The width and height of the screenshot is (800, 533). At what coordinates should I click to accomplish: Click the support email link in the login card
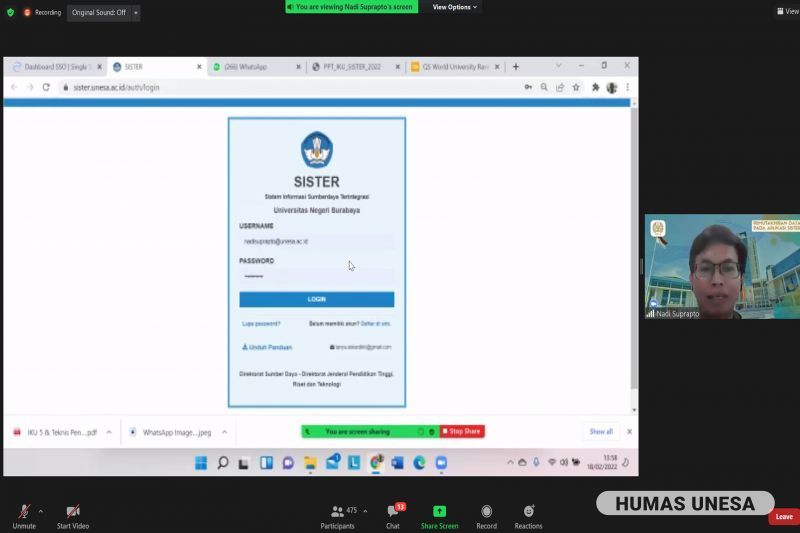pos(361,347)
